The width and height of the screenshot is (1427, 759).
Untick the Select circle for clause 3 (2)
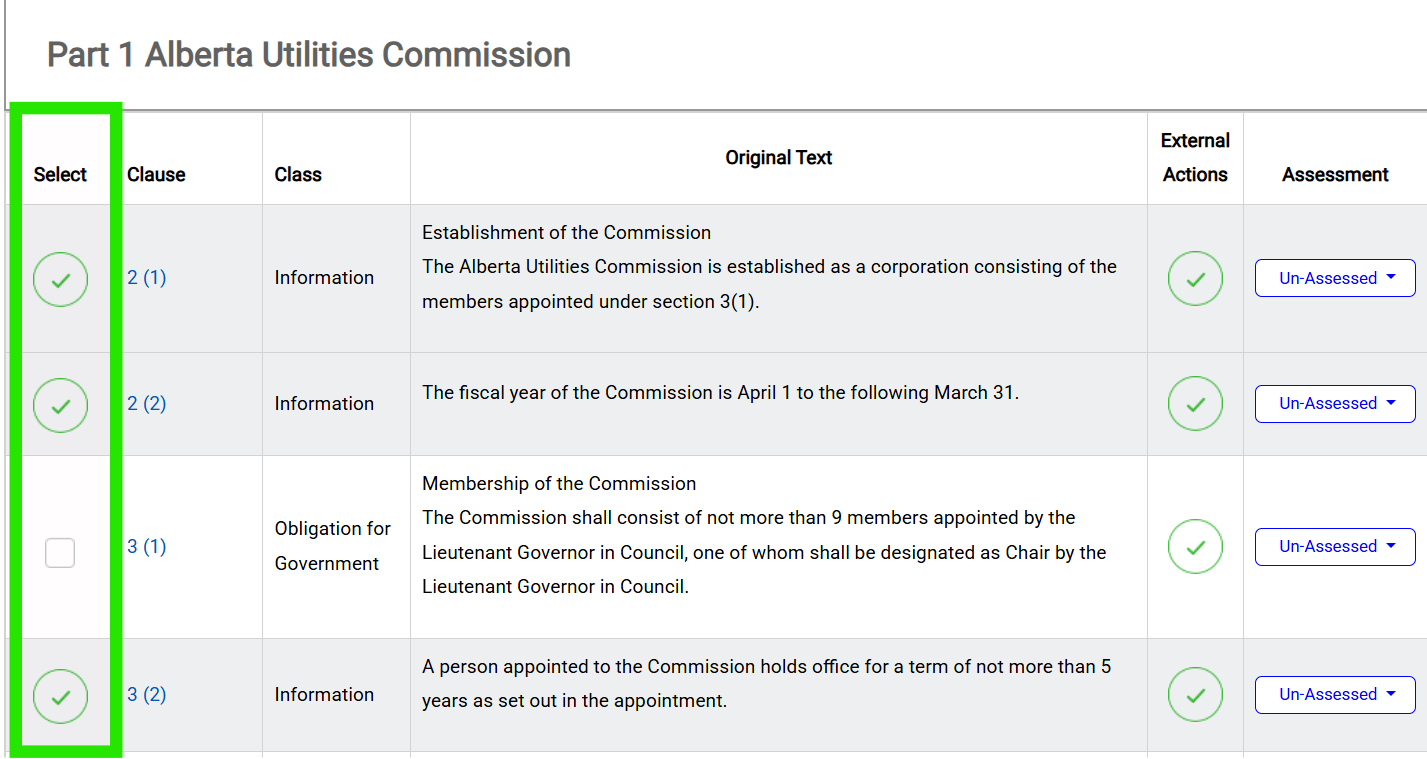click(60, 696)
